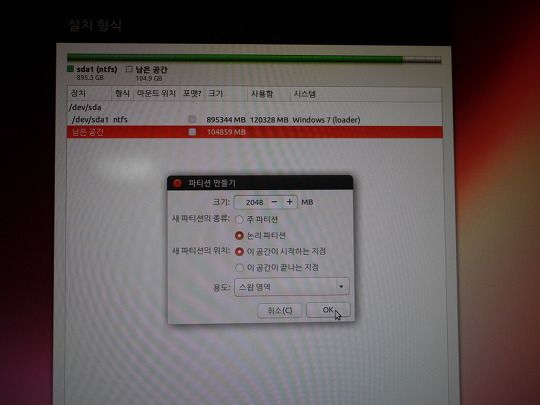The width and height of the screenshot is (540, 405).
Task: Click the Windows 7 (loader) system cell
Action: 326,120
